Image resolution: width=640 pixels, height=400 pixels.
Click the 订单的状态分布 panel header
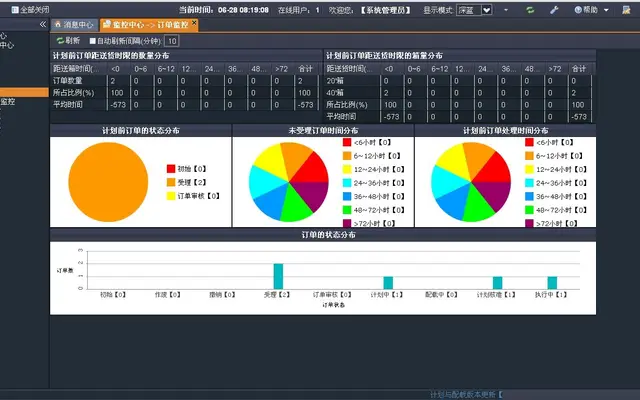tap(323, 235)
